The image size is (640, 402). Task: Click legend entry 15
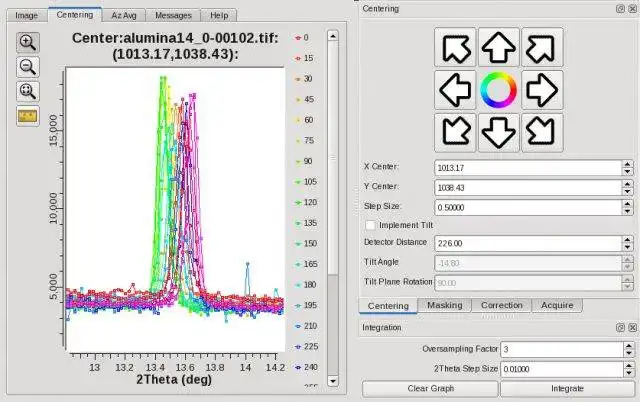click(304, 58)
